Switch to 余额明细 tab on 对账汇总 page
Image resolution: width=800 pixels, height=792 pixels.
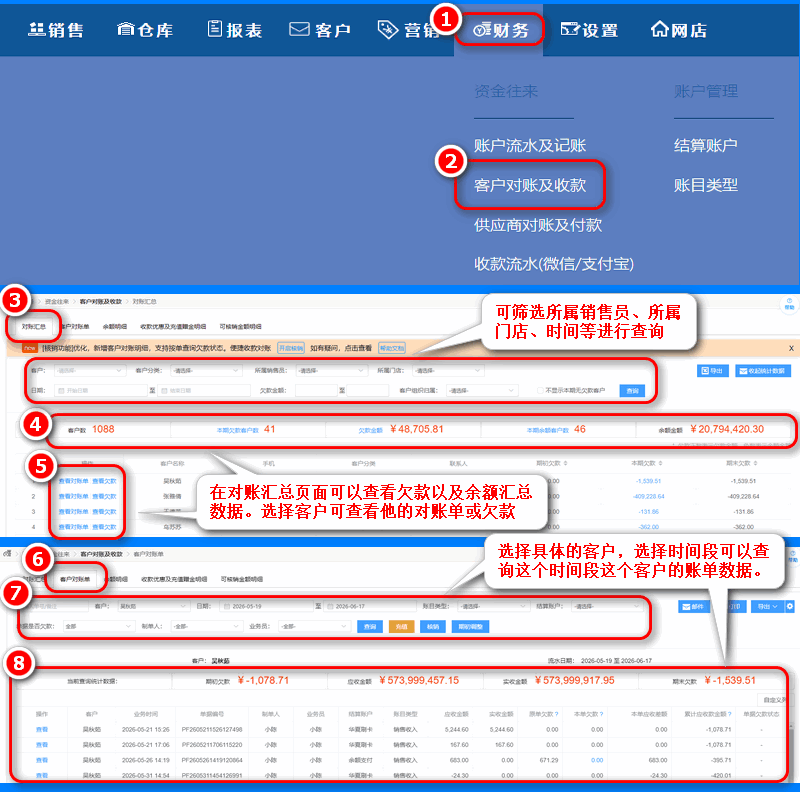tap(115, 327)
